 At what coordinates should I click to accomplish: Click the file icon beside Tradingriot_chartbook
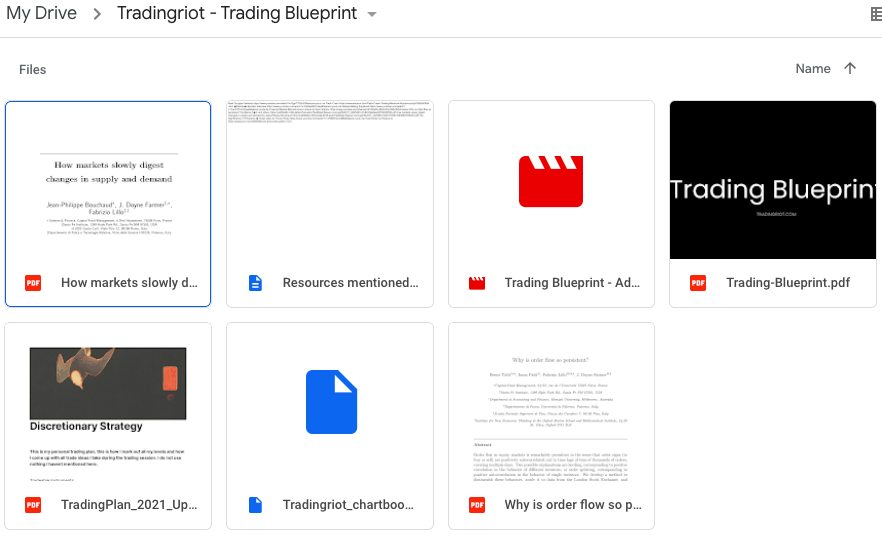tap(255, 505)
